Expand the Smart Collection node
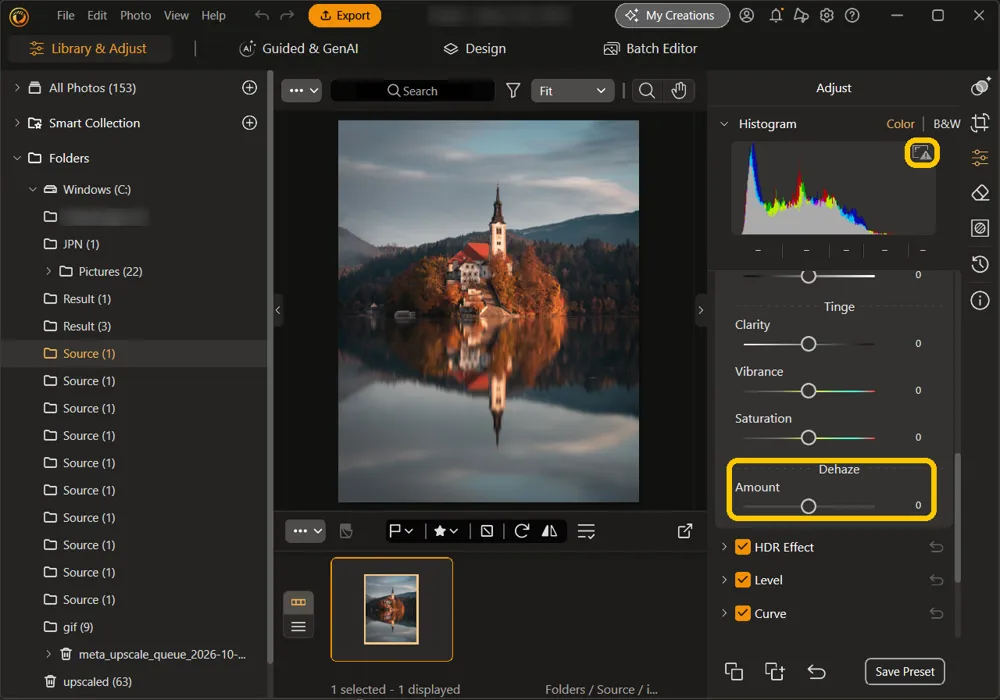 pos(17,123)
